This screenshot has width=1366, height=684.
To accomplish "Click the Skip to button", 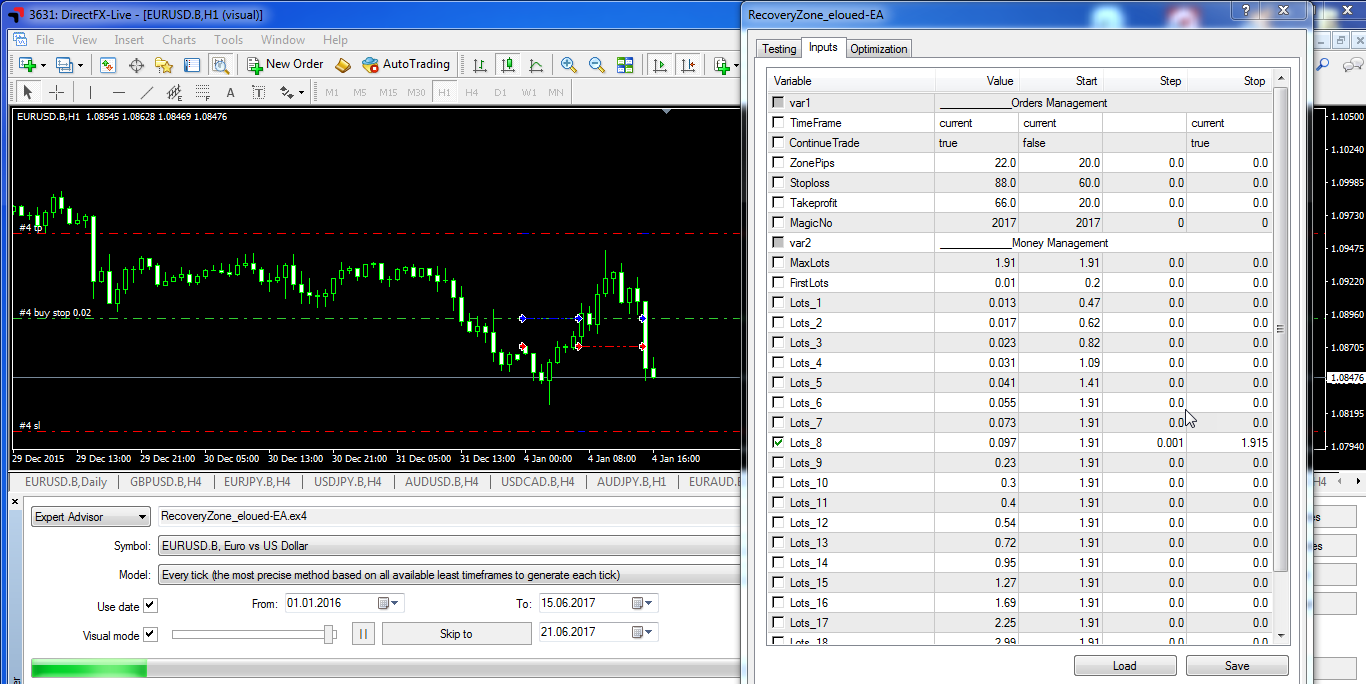I will (456, 634).
